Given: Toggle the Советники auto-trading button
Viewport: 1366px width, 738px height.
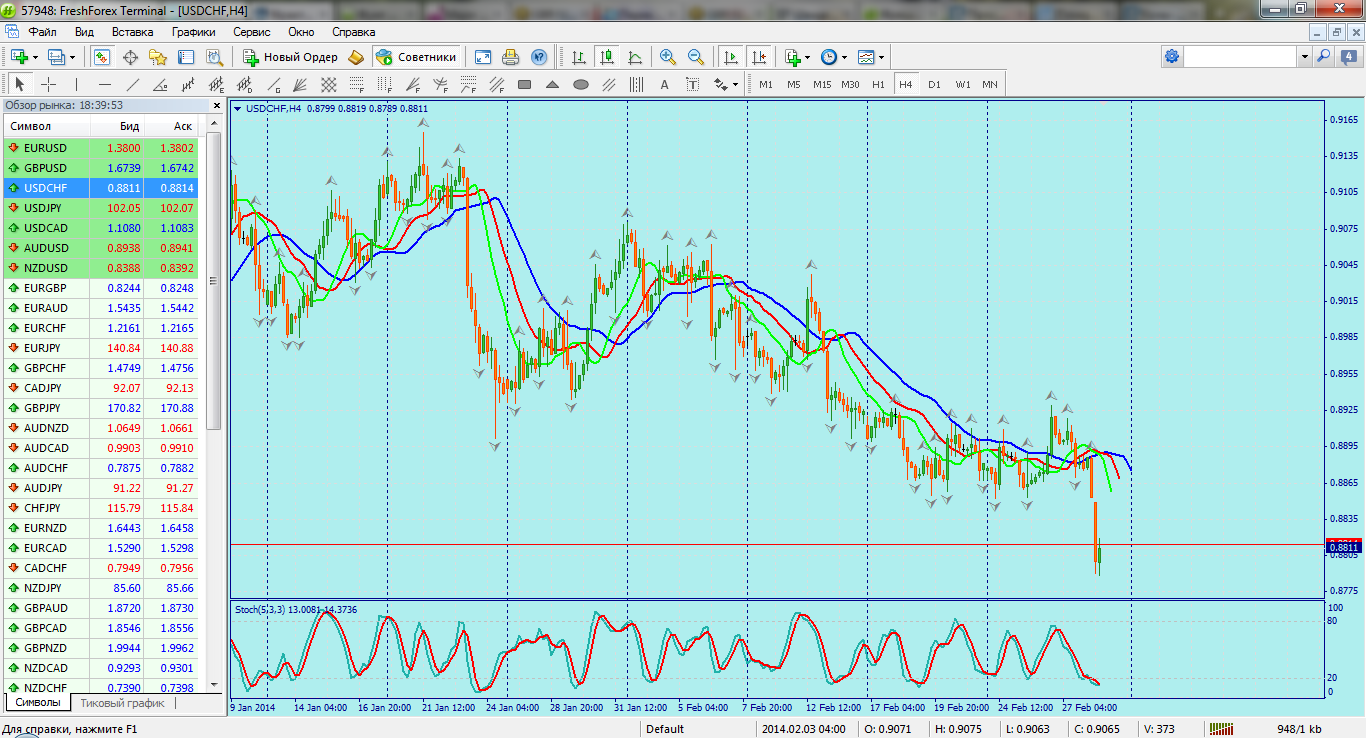Looking at the screenshot, I should 416,57.
